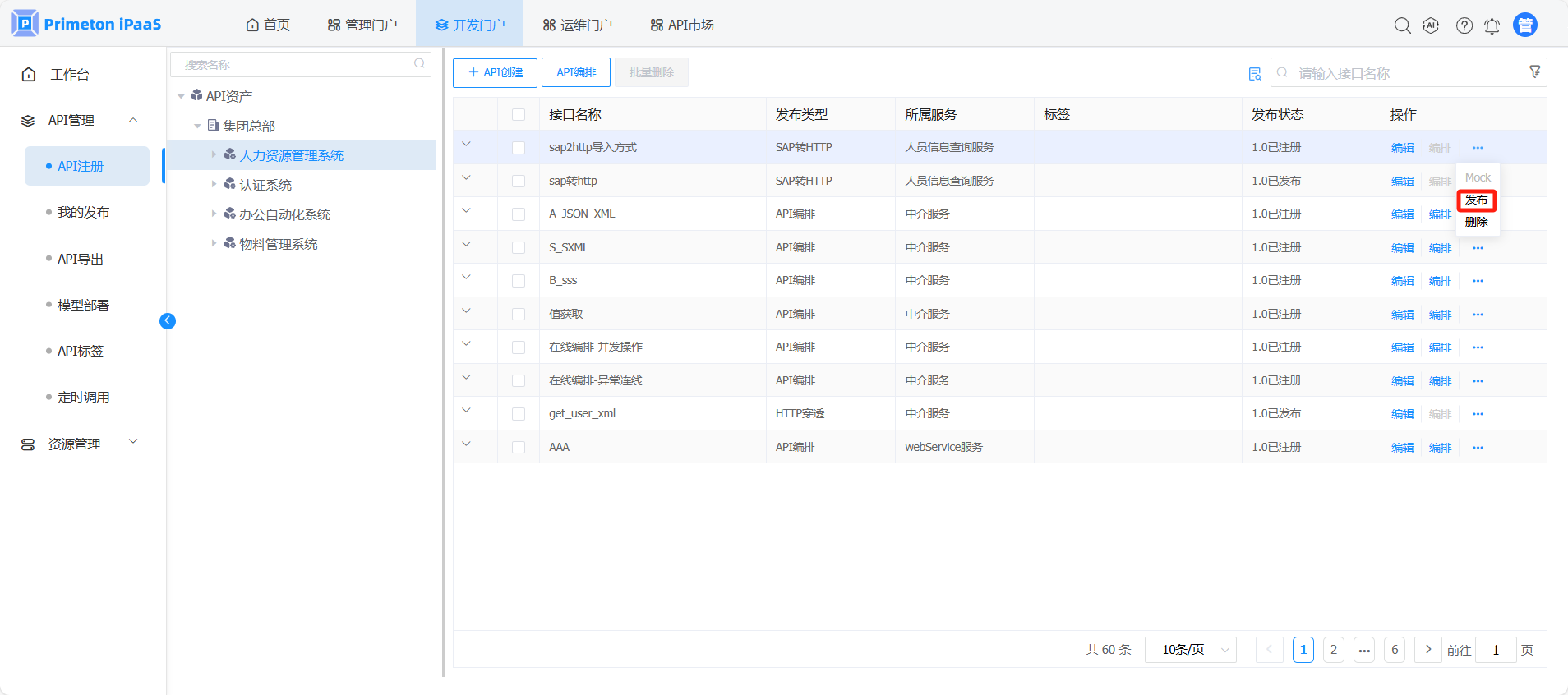Check the select-all checkbox in table header

(x=519, y=115)
